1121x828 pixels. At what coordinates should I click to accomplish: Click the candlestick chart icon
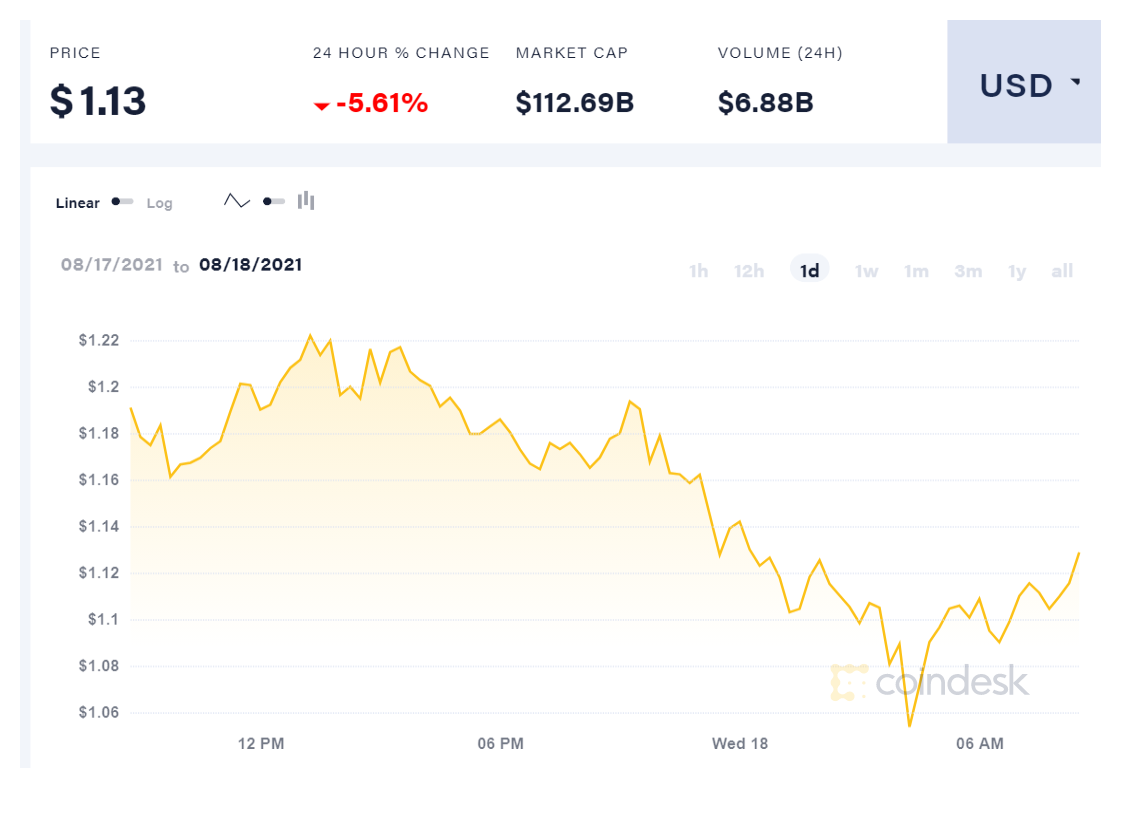(306, 201)
